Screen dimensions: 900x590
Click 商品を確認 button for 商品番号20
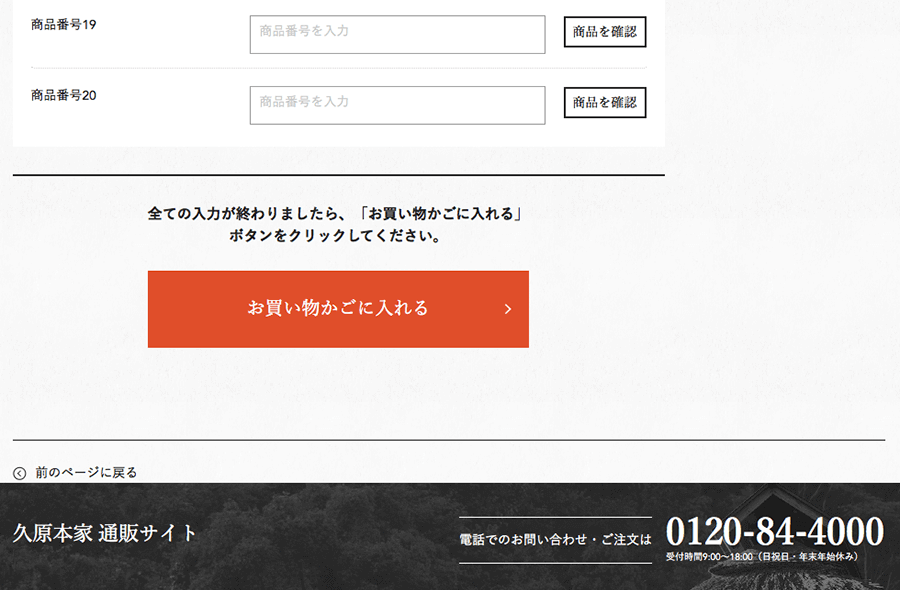(x=605, y=102)
